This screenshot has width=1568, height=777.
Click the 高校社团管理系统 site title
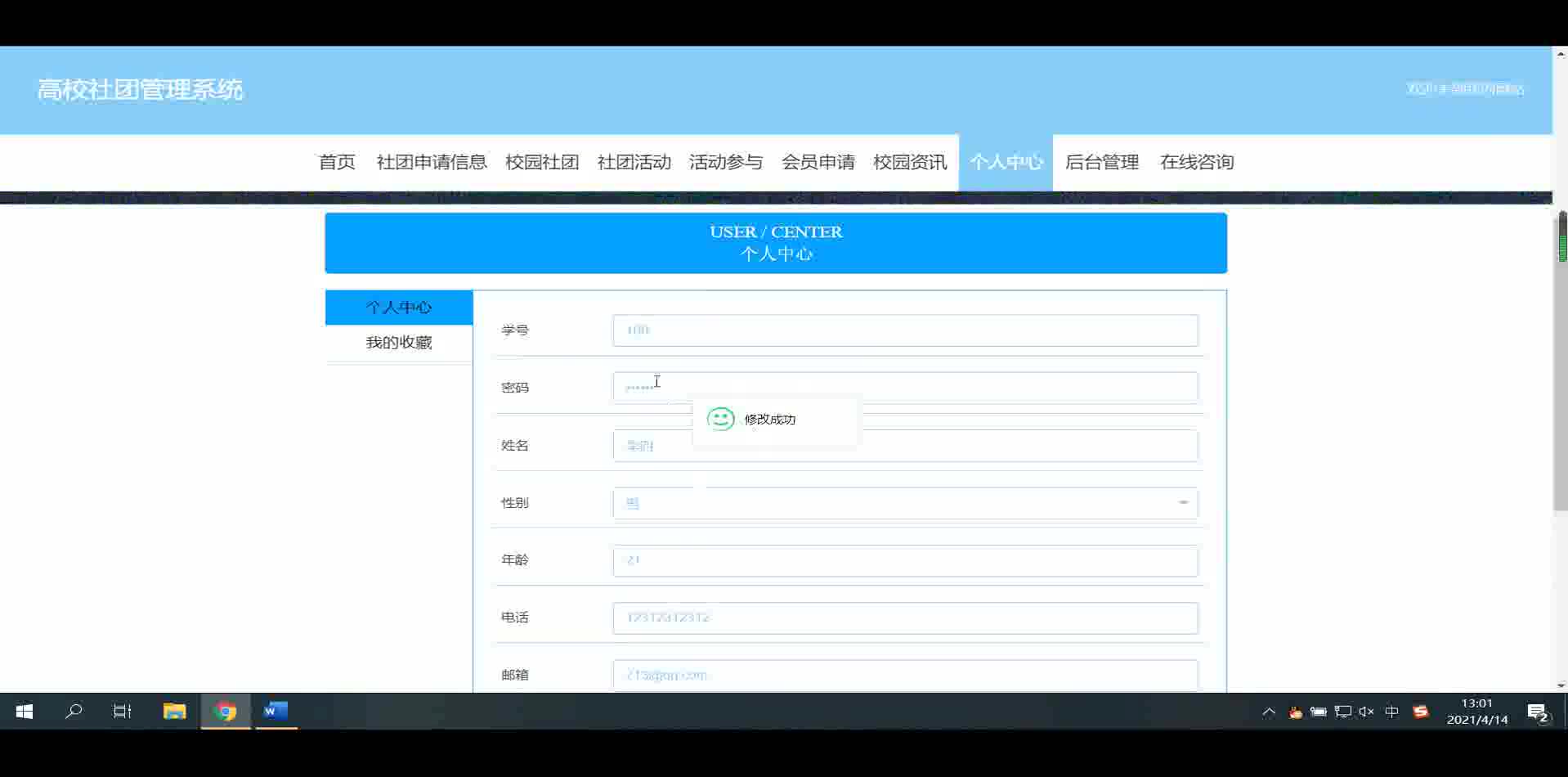pos(140,89)
